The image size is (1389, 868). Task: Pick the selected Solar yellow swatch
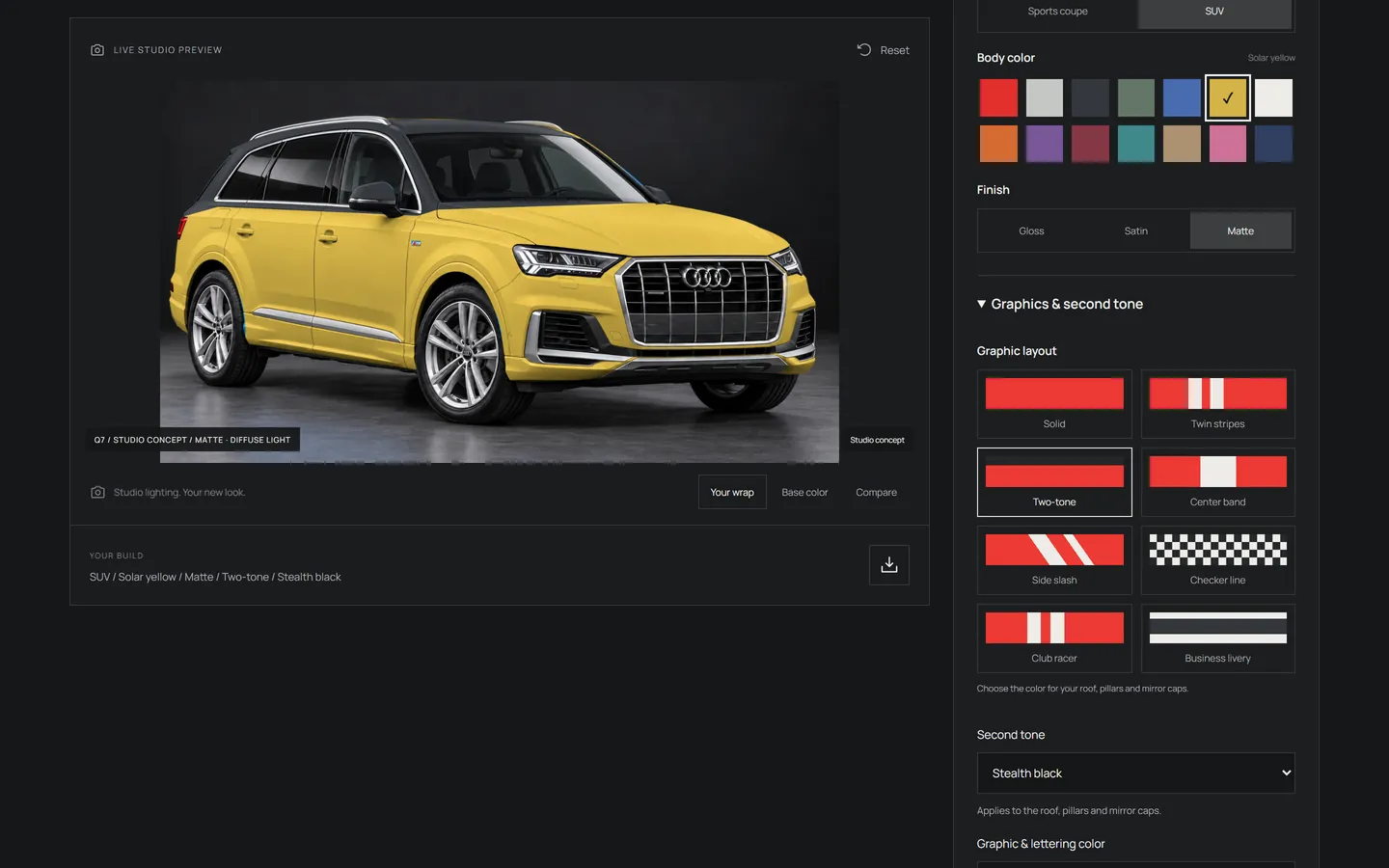pos(1228,97)
